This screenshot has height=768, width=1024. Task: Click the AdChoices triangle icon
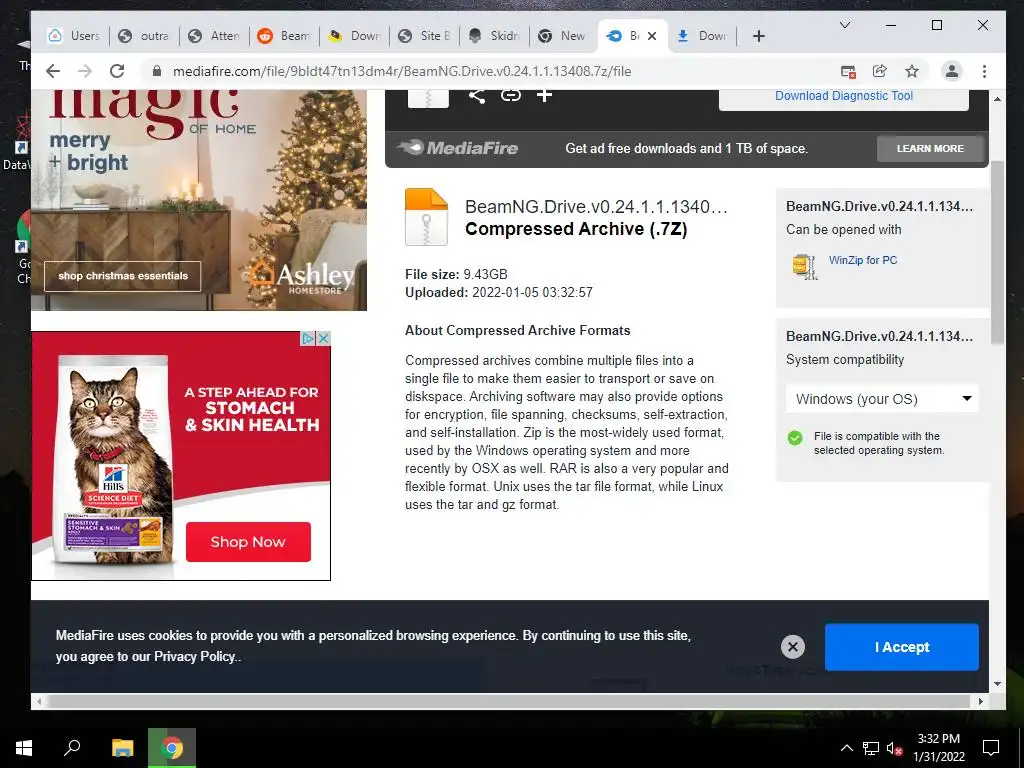pos(308,338)
